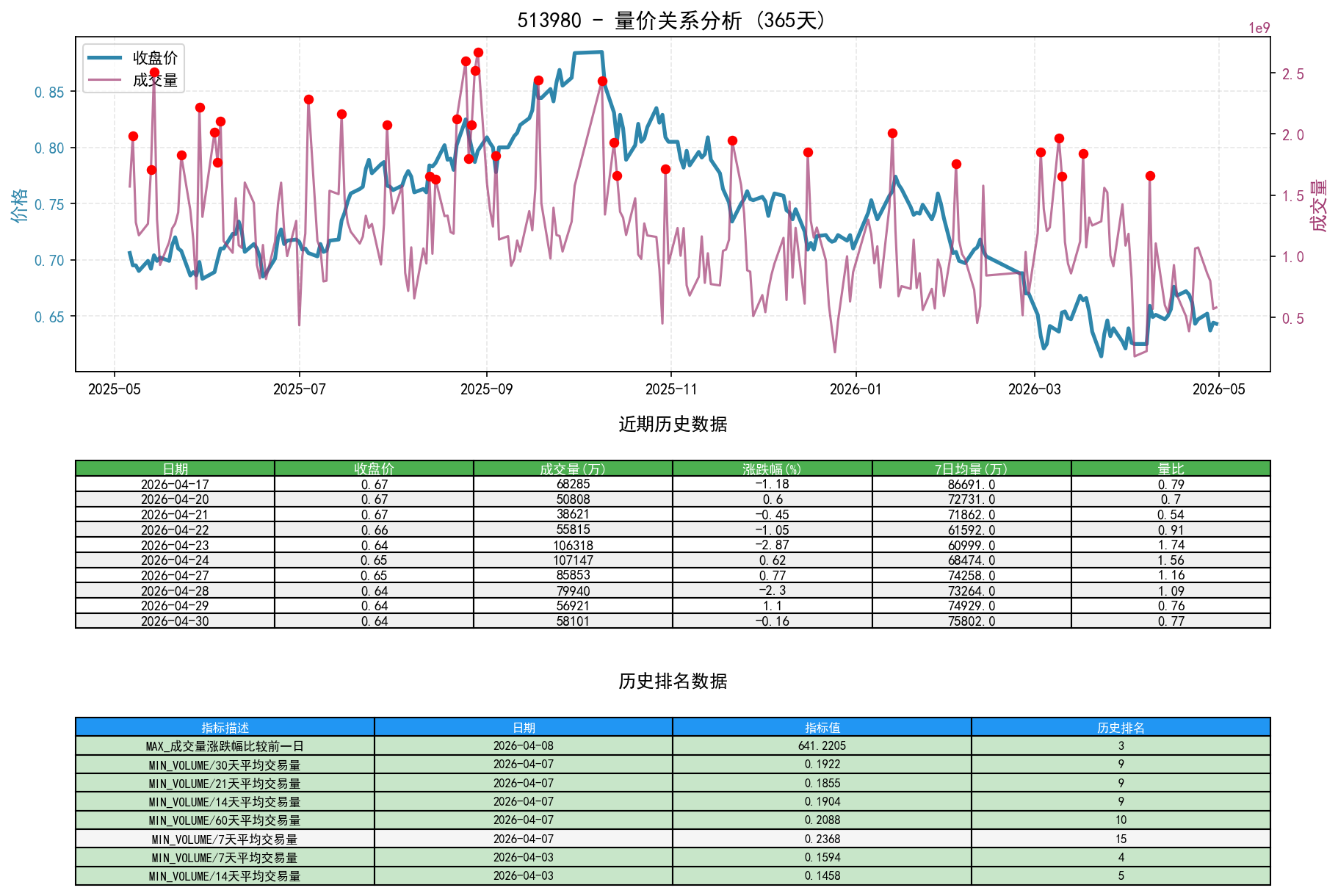
Task: Select the date cell '2026-04-29'
Action: [x=175, y=605]
